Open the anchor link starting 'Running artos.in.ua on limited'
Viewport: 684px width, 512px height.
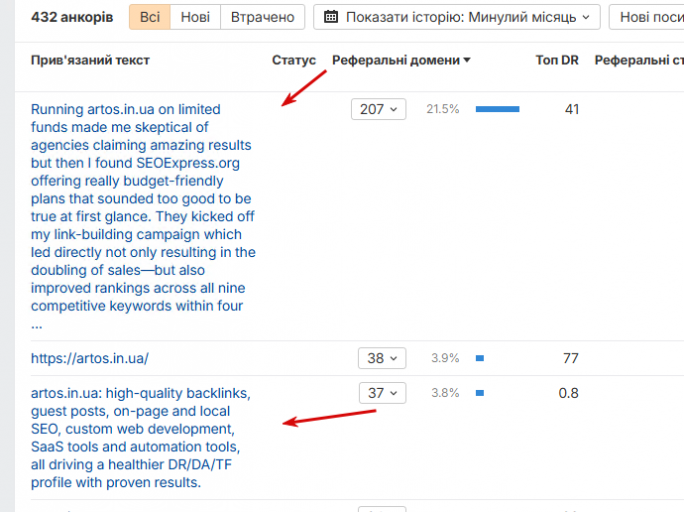143,216
